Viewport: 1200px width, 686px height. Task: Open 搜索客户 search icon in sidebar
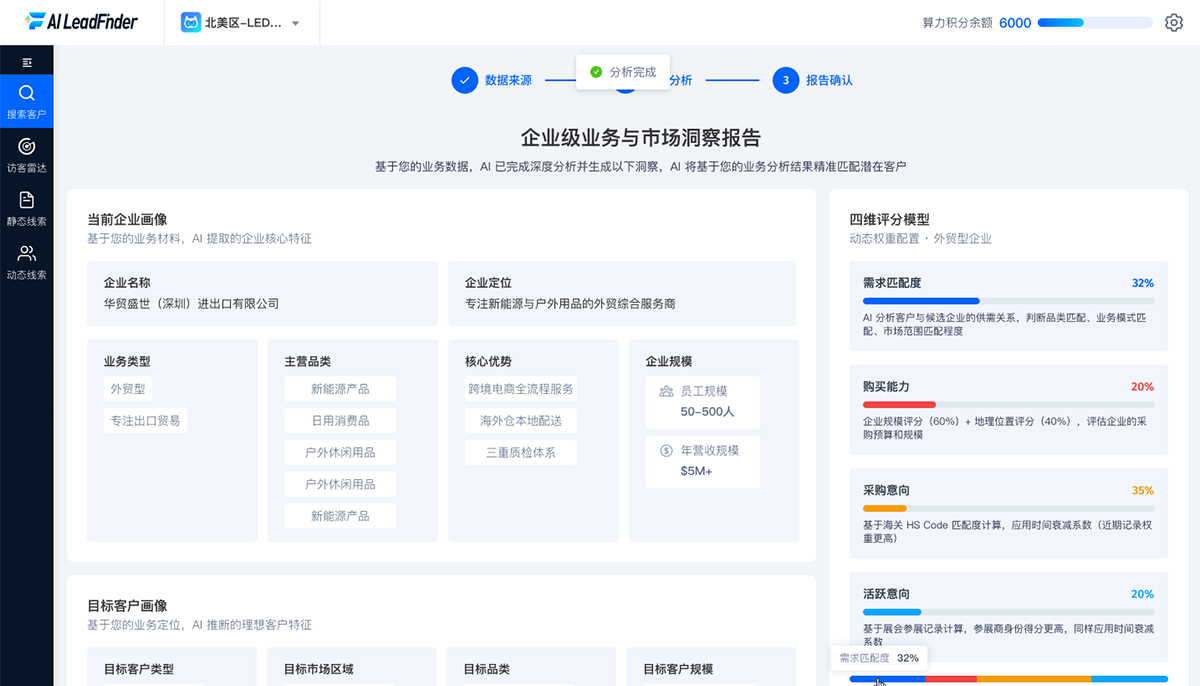(x=27, y=93)
